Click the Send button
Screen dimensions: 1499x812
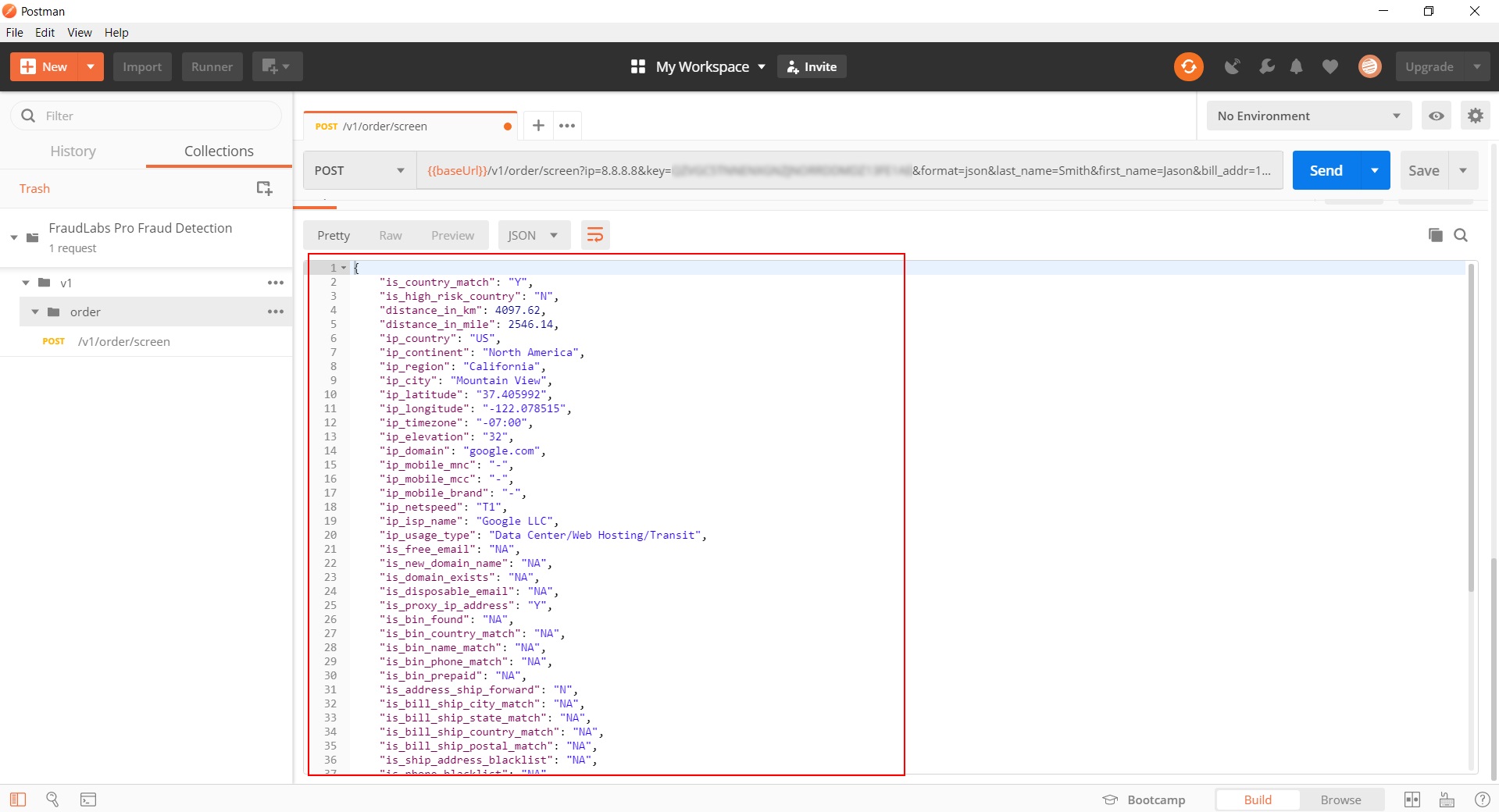point(1326,170)
